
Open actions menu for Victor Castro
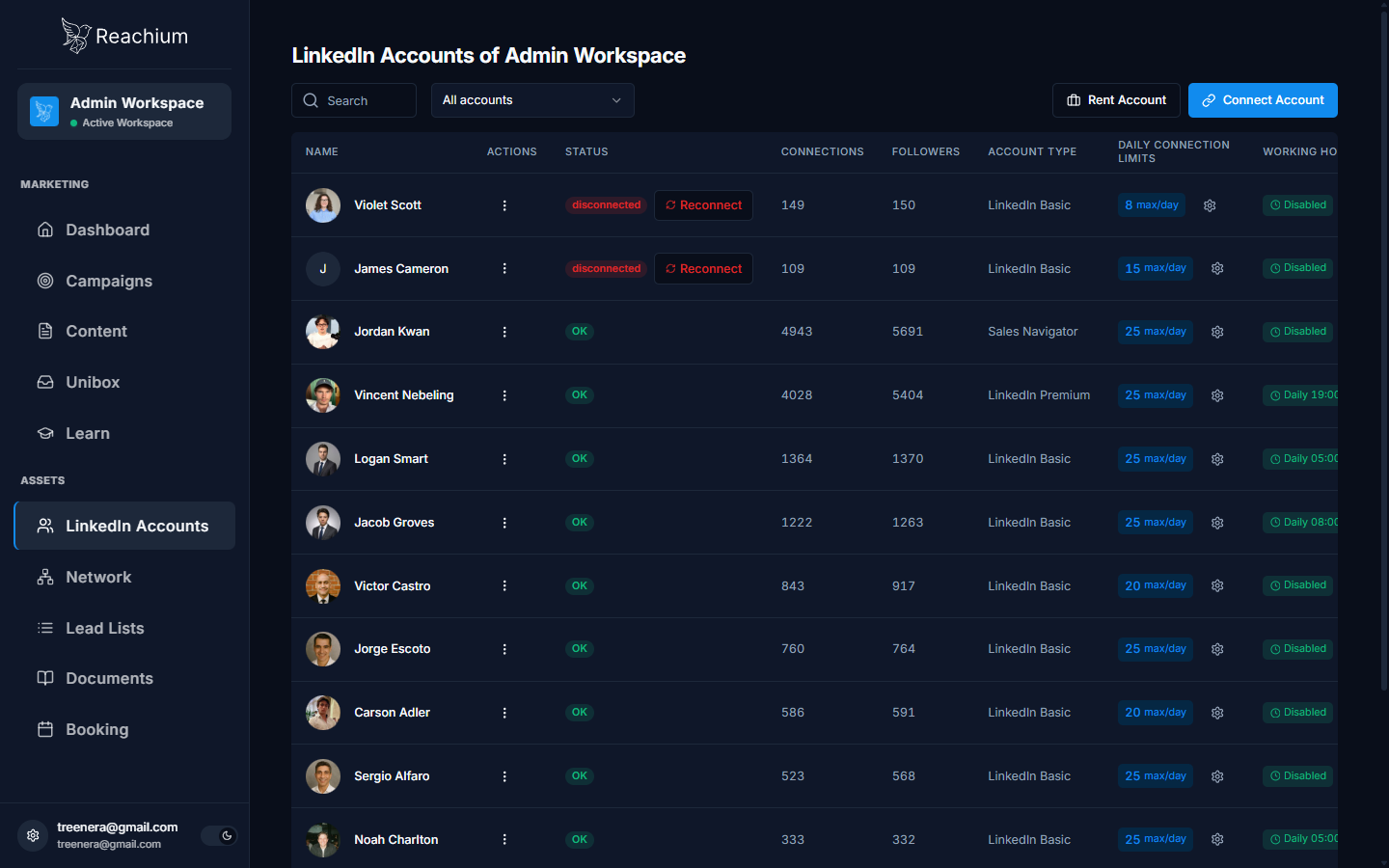coord(504,585)
